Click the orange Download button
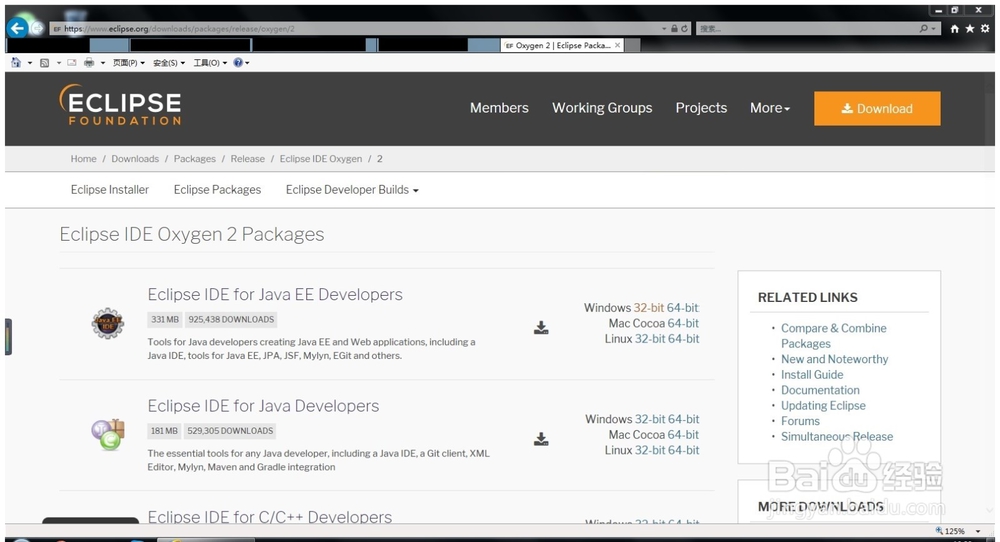Image resolution: width=1000 pixels, height=542 pixels. pyautogui.click(x=877, y=108)
